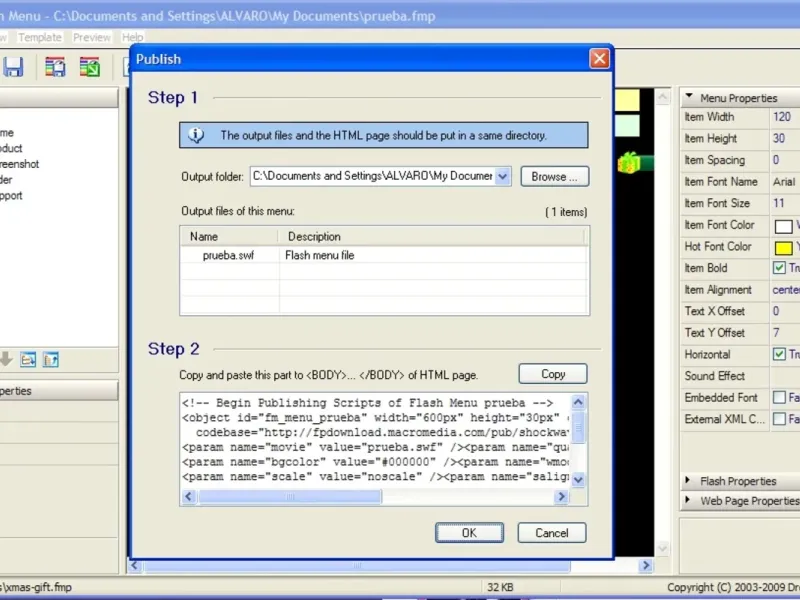Select the 'reenshot' item in left list
The width and height of the screenshot is (800, 600).
19,164
